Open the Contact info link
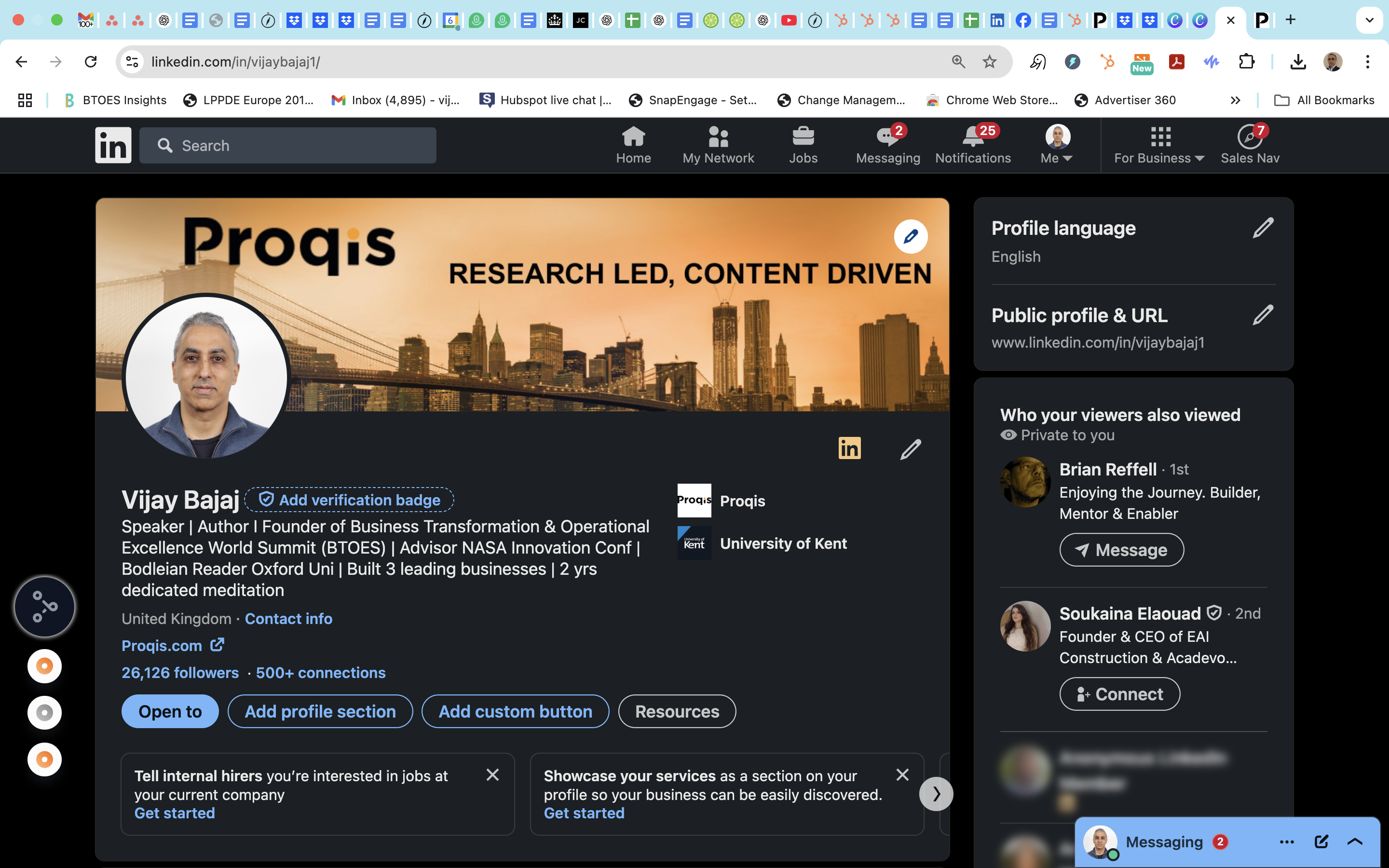1389x868 pixels. 288,619
